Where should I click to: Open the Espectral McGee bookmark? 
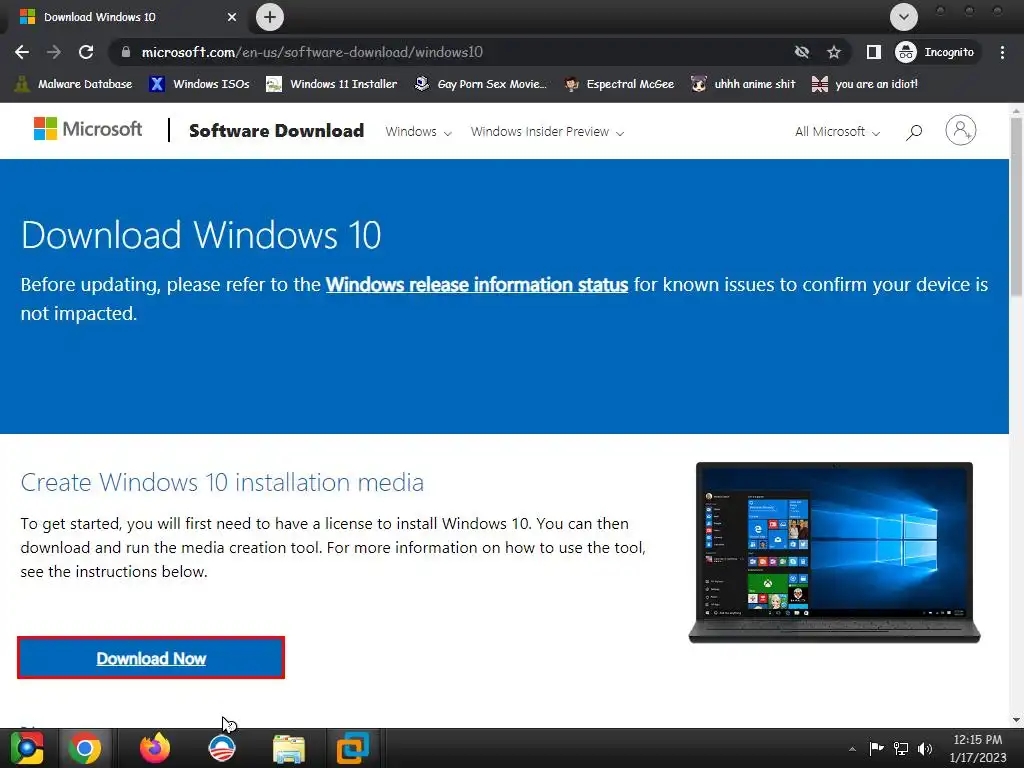click(619, 84)
